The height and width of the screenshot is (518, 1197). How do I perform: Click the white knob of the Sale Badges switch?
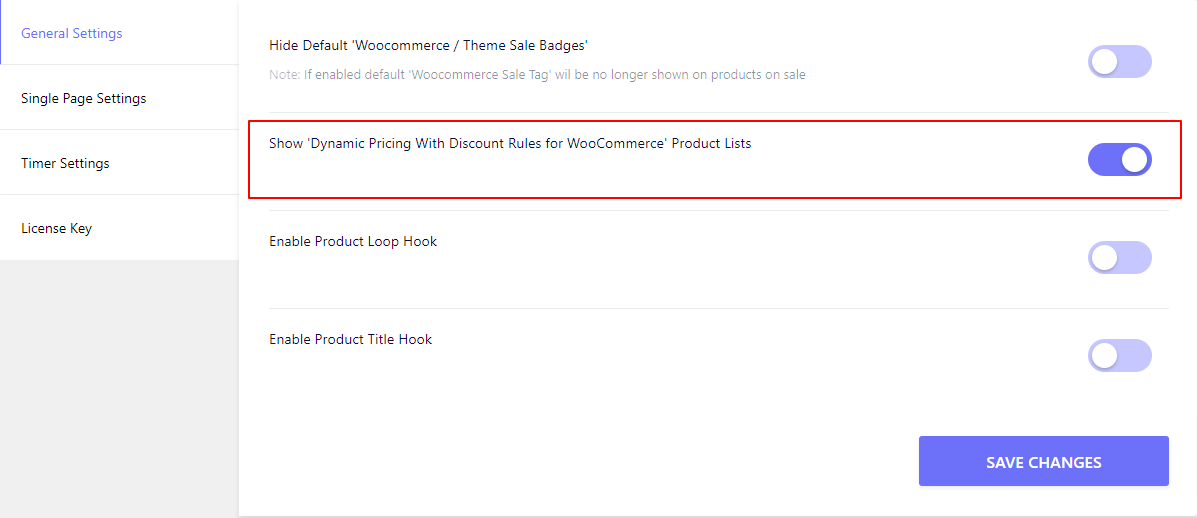point(1104,62)
